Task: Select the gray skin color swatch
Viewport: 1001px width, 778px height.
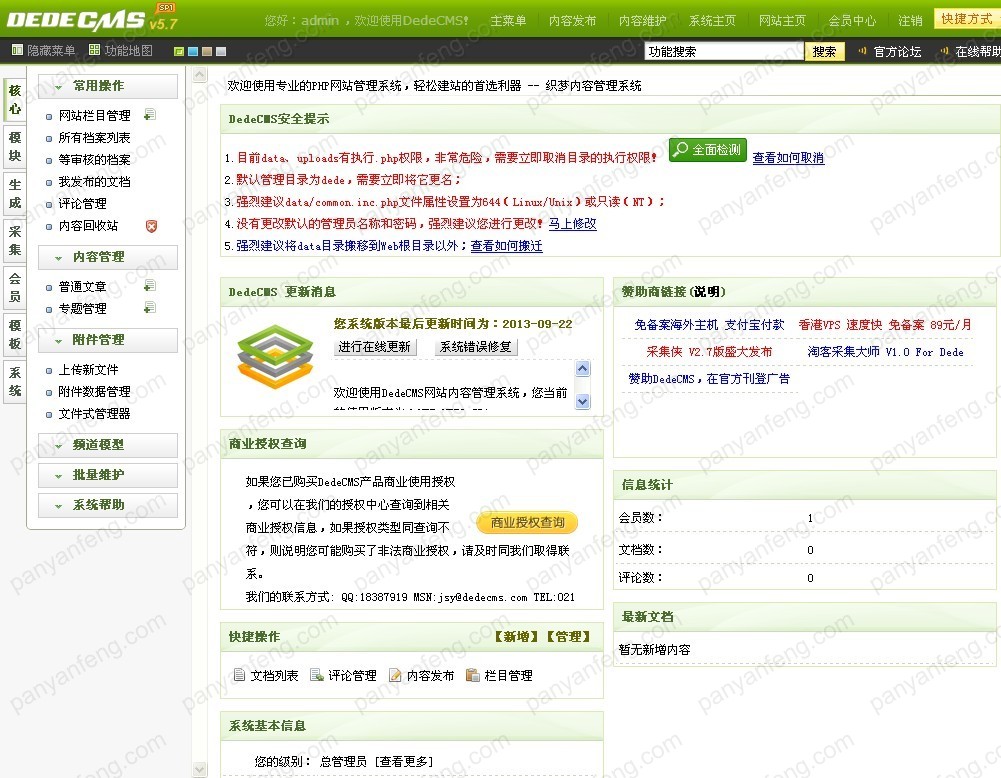Action: [x=221, y=51]
